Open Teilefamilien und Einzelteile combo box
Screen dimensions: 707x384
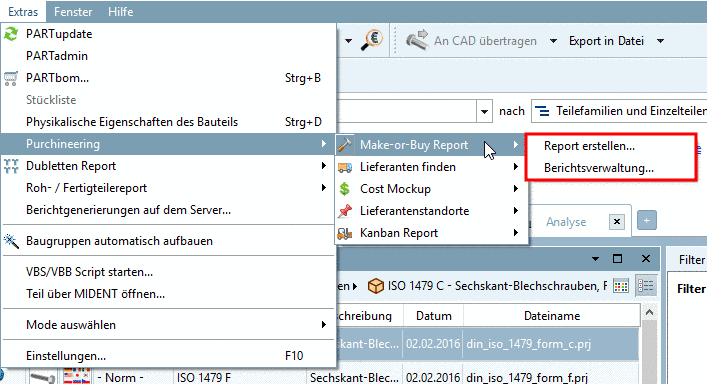click(619, 111)
